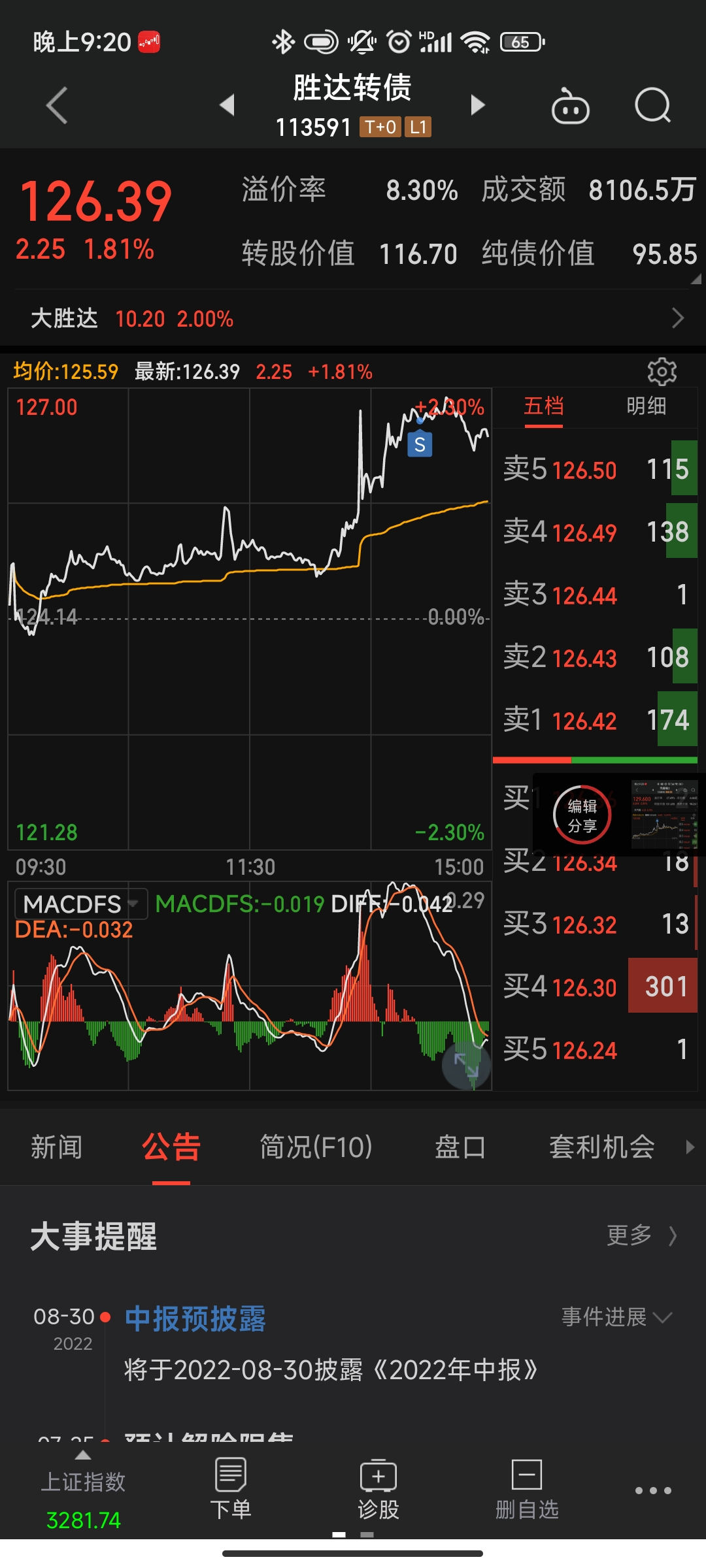
Task: Open 大胜达 underlying stock row
Action: 353,319
